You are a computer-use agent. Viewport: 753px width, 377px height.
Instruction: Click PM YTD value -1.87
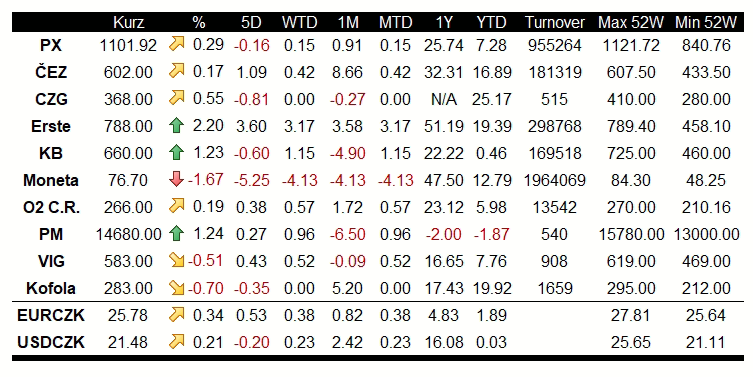coord(492,234)
